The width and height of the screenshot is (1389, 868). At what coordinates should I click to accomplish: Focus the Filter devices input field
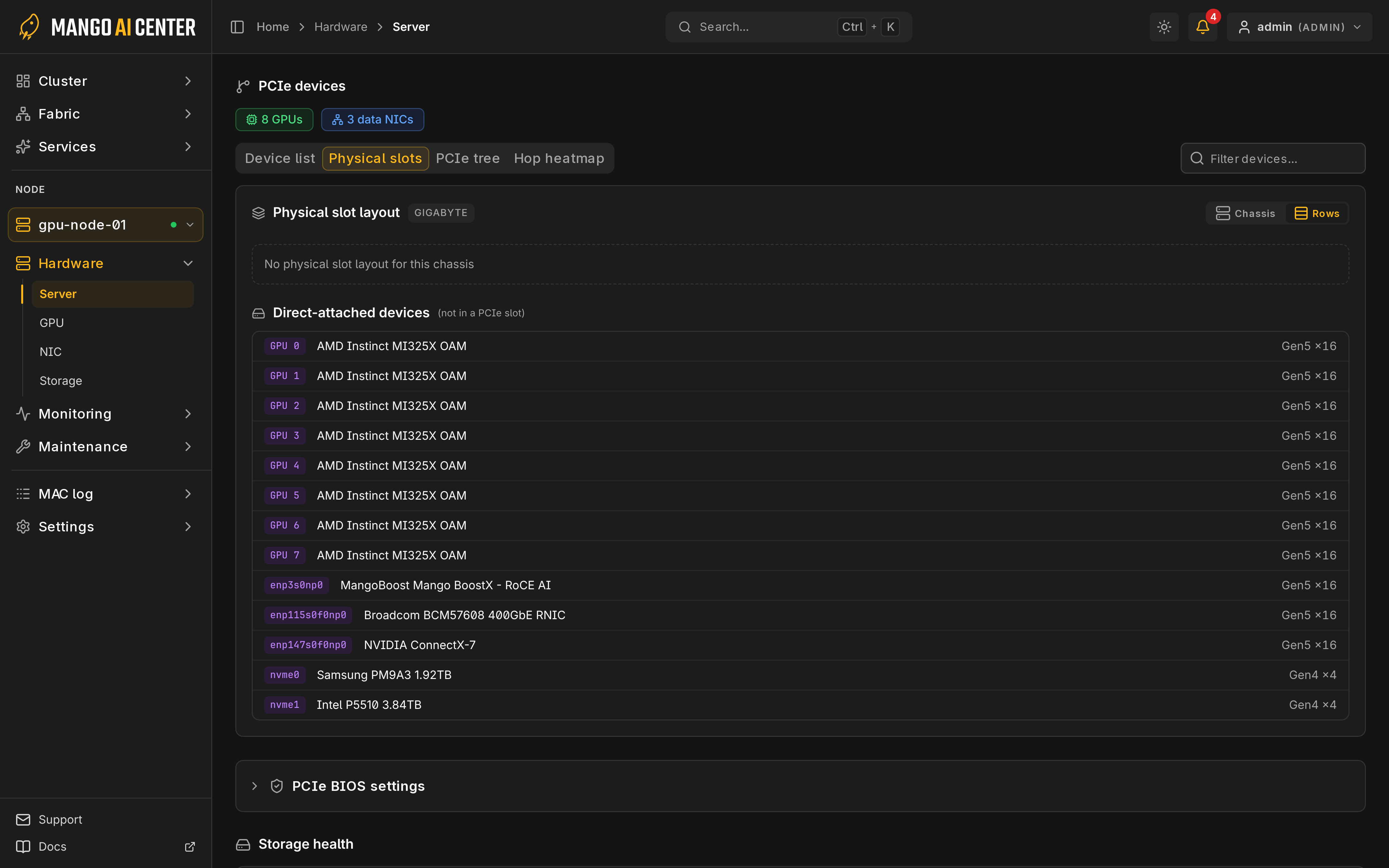(x=1273, y=158)
